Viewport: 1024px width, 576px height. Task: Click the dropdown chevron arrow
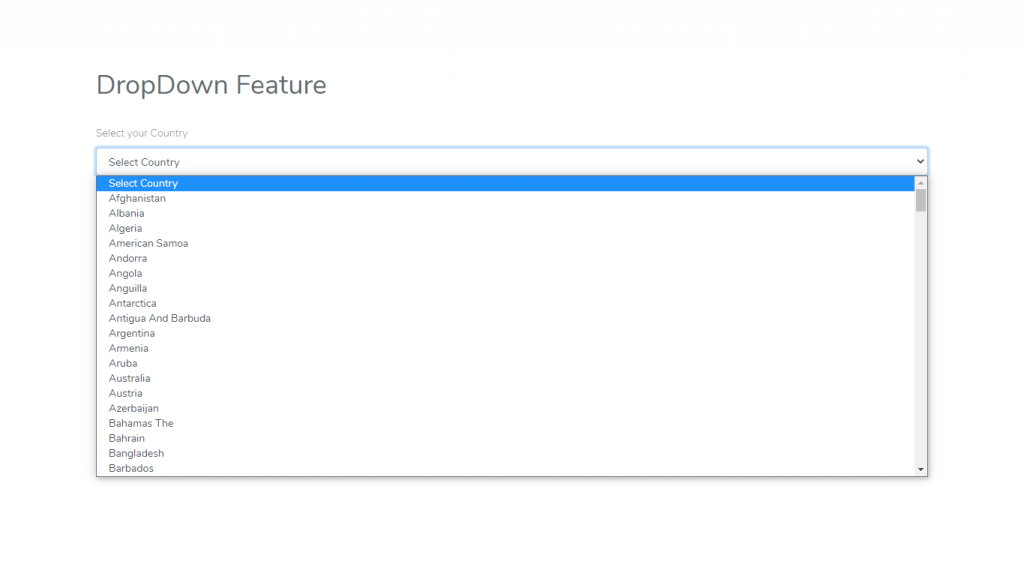click(920, 161)
